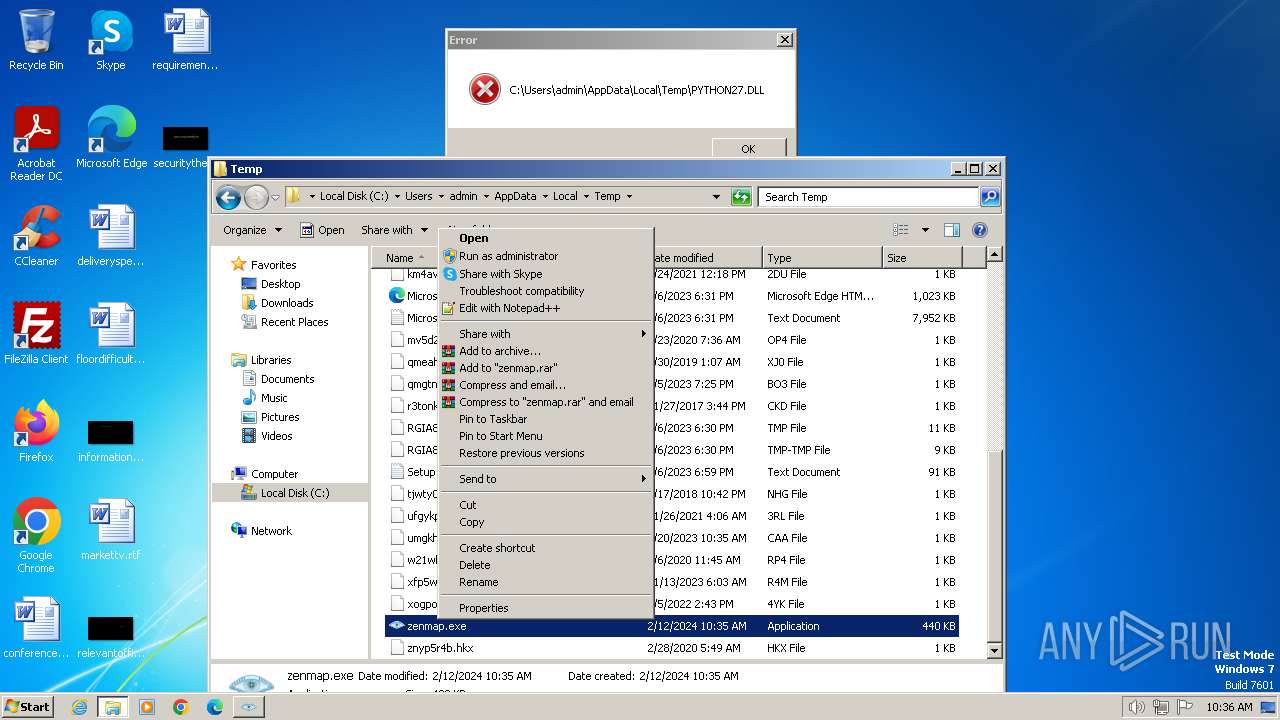This screenshot has height=720, width=1280.
Task: Launch FileZilla Client shortcut
Action: tap(36, 334)
